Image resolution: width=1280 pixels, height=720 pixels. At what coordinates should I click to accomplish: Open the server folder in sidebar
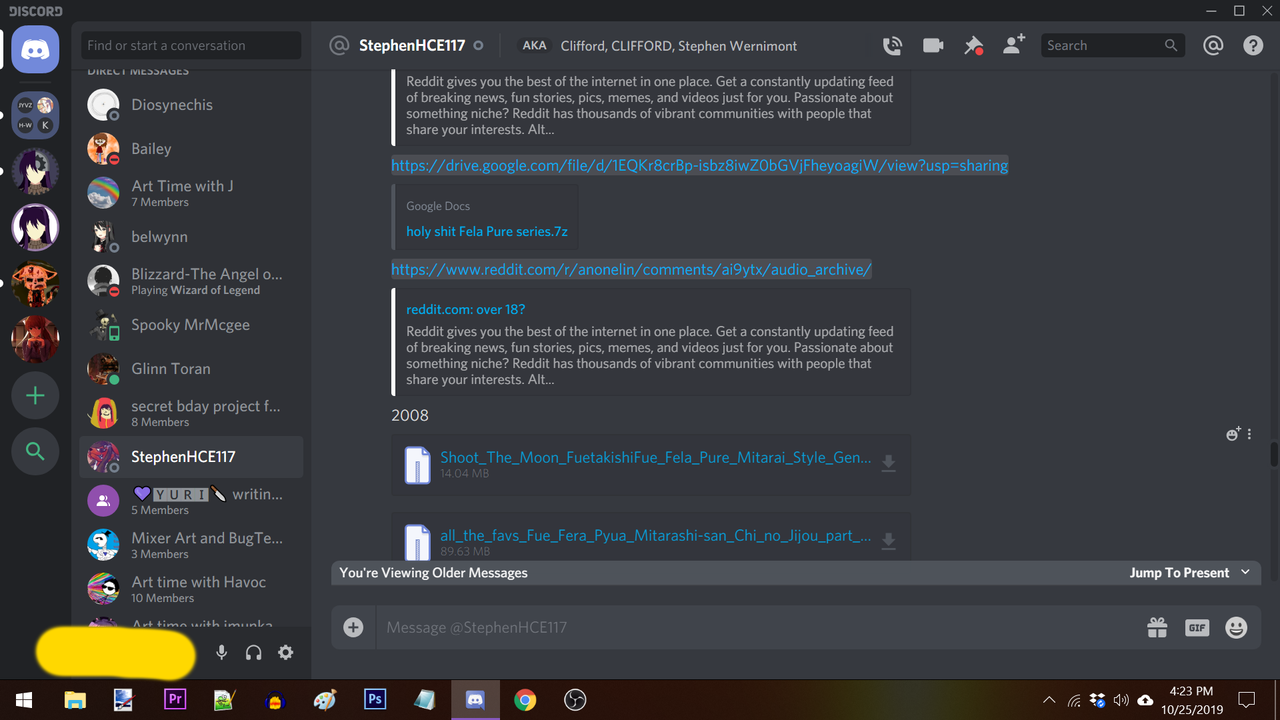coord(35,116)
